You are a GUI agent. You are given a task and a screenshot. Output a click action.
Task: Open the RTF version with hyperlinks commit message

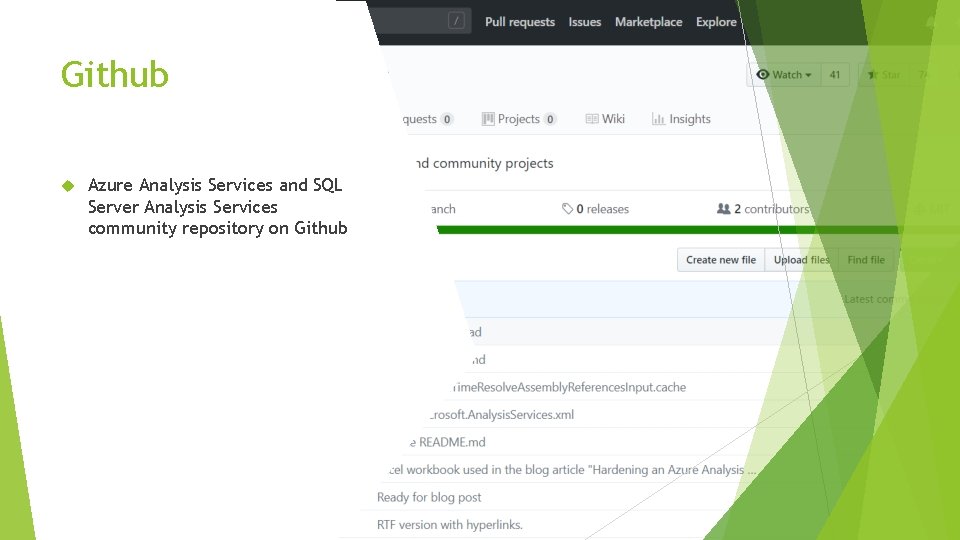[x=450, y=524]
